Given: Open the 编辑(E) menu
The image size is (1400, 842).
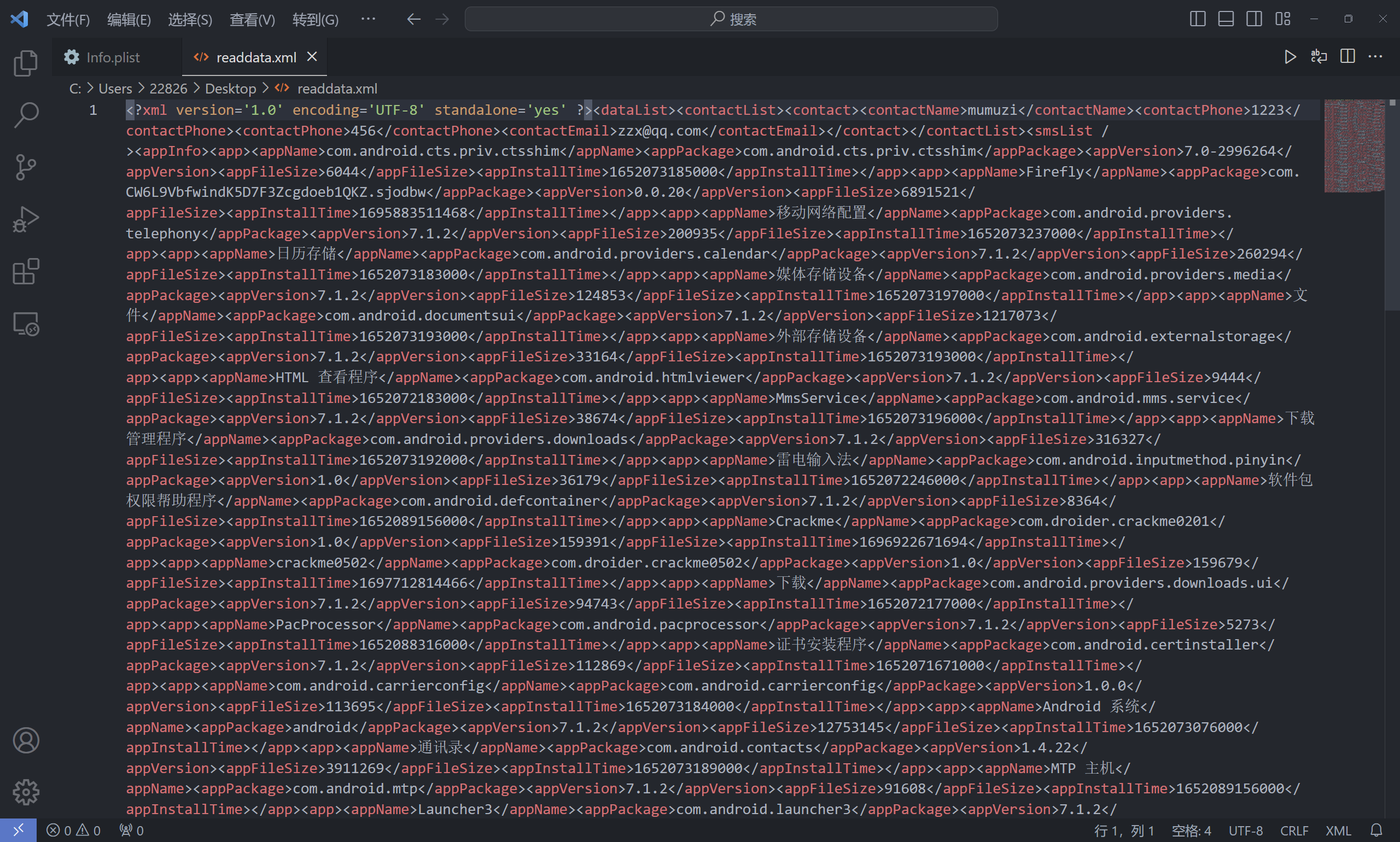Looking at the screenshot, I should click(x=129, y=20).
